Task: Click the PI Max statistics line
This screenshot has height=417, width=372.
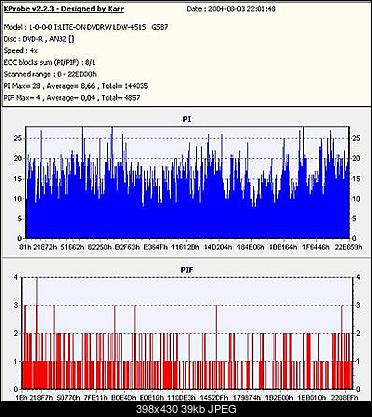Action: pos(76,86)
